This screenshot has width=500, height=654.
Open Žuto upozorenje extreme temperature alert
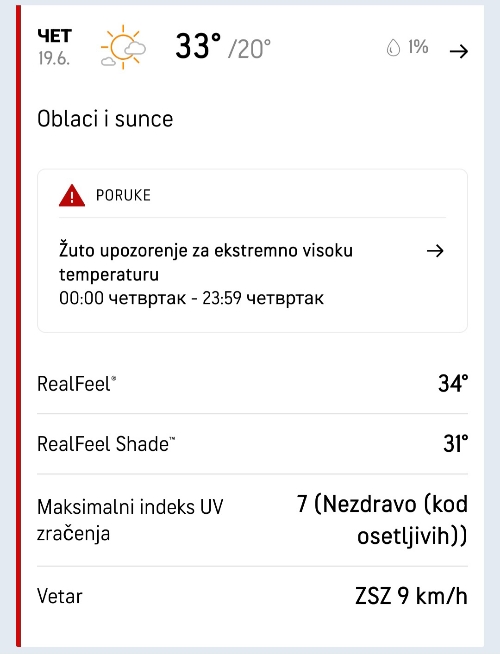point(206,262)
